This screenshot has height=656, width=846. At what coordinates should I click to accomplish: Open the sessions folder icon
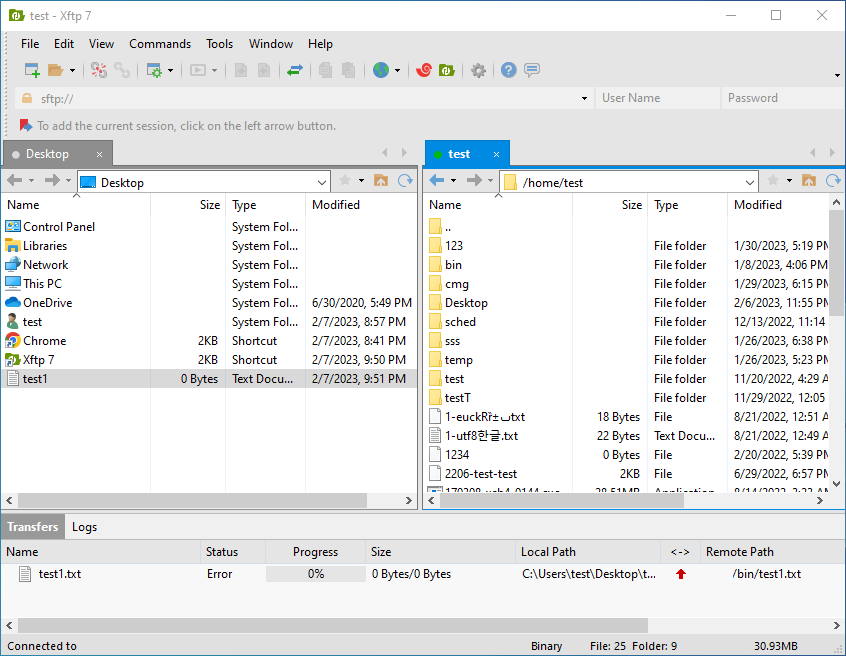coord(55,70)
